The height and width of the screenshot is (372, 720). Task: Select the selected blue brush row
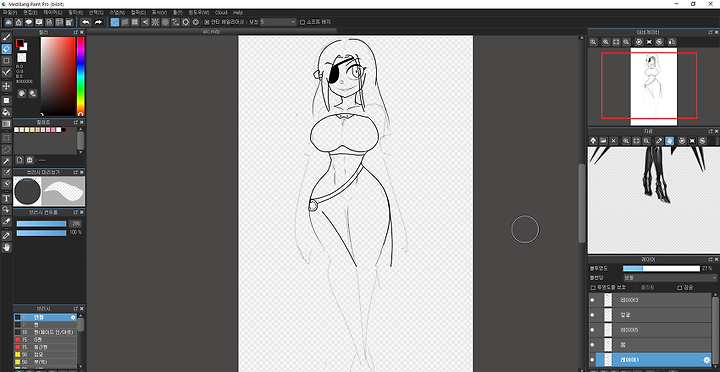(45, 317)
